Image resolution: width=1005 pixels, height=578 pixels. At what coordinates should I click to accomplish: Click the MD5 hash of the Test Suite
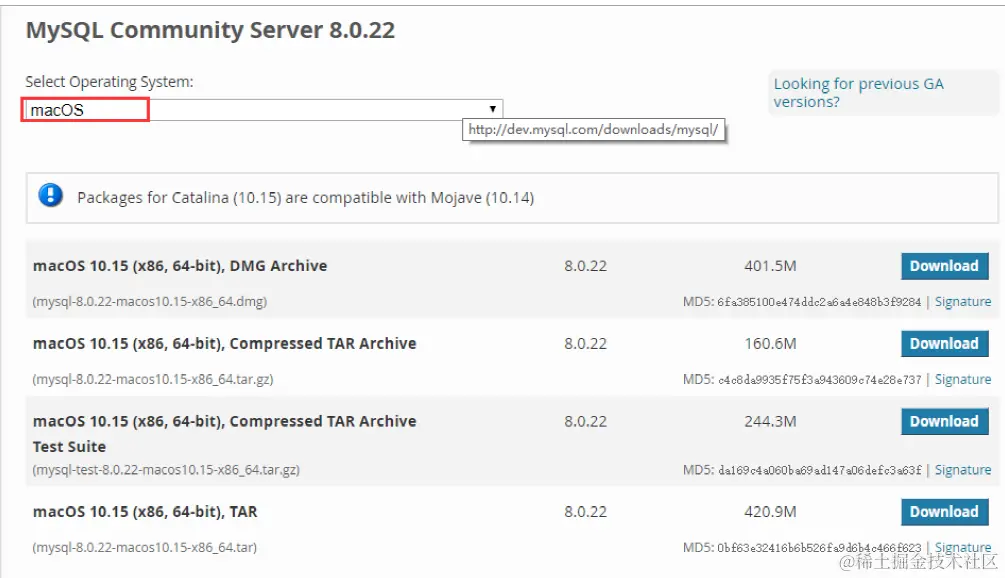(820, 470)
